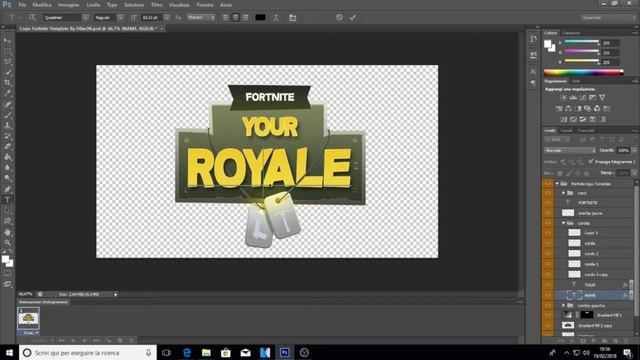Viewport: 640px width, 360px height.
Task: Click the layer Opacità value field
Action: click(623, 150)
